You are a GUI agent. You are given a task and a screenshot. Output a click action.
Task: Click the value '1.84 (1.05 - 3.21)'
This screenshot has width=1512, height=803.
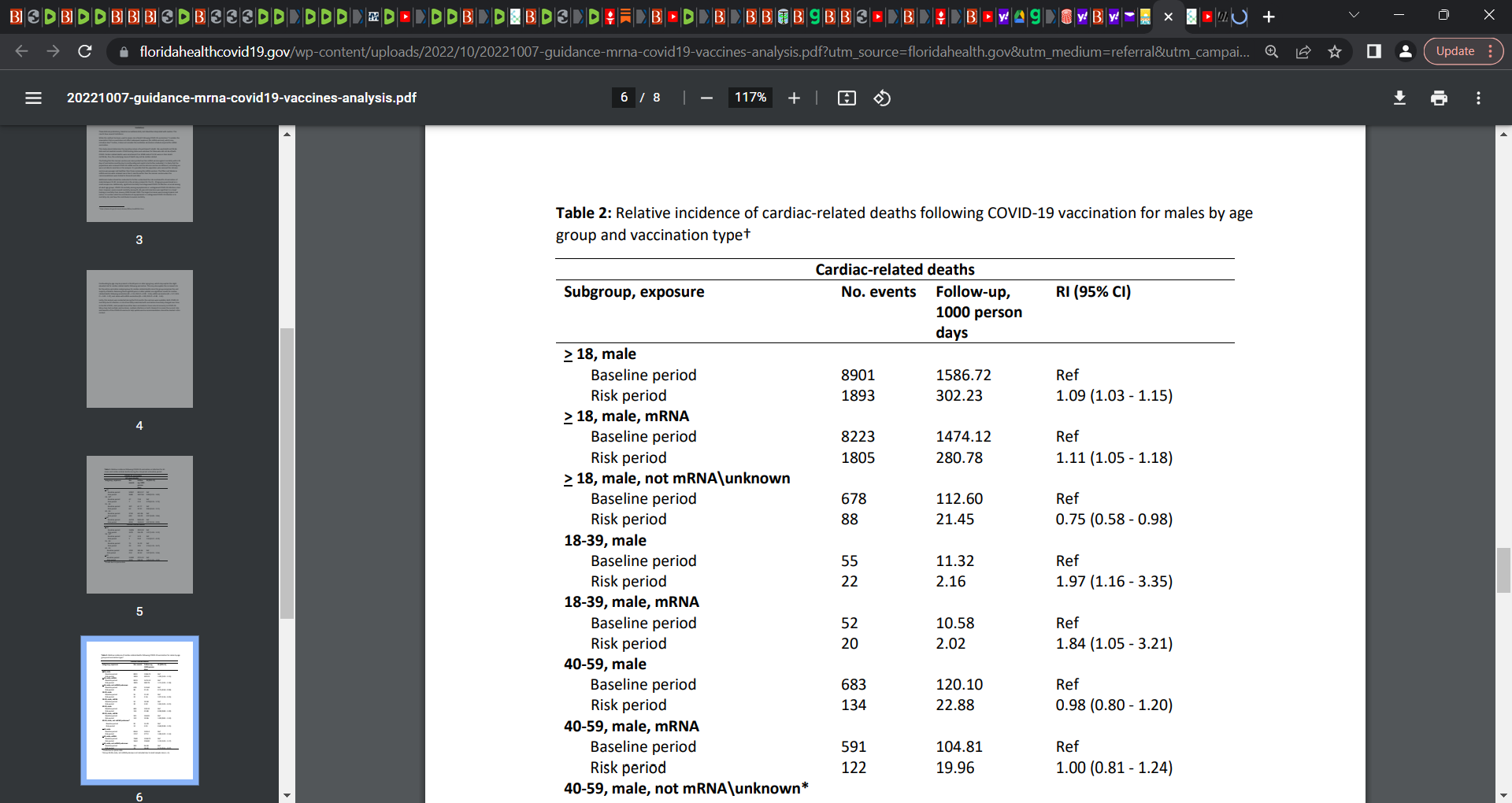pos(1114,644)
